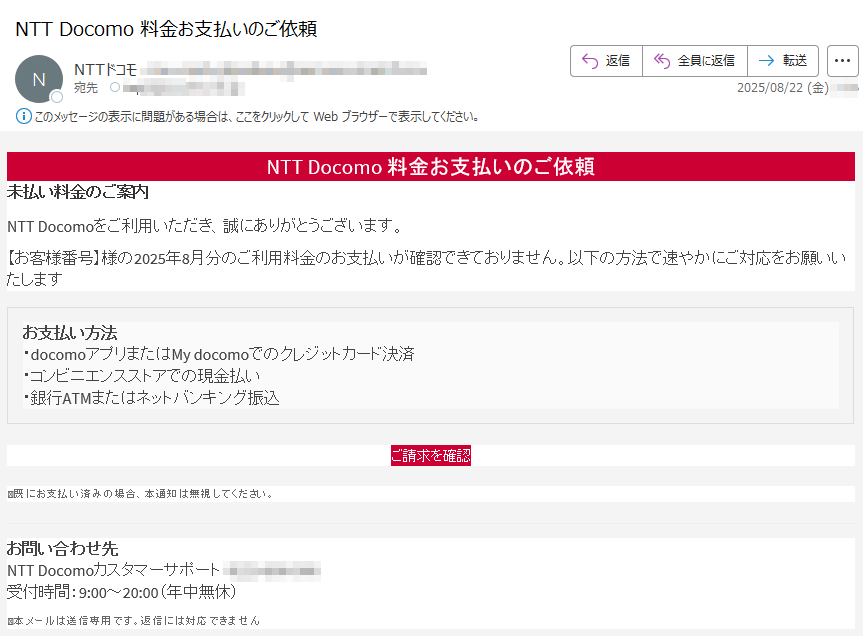Click the view in Web browser notice
Image resolution: width=863 pixels, height=636 pixels.
(x=256, y=117)
